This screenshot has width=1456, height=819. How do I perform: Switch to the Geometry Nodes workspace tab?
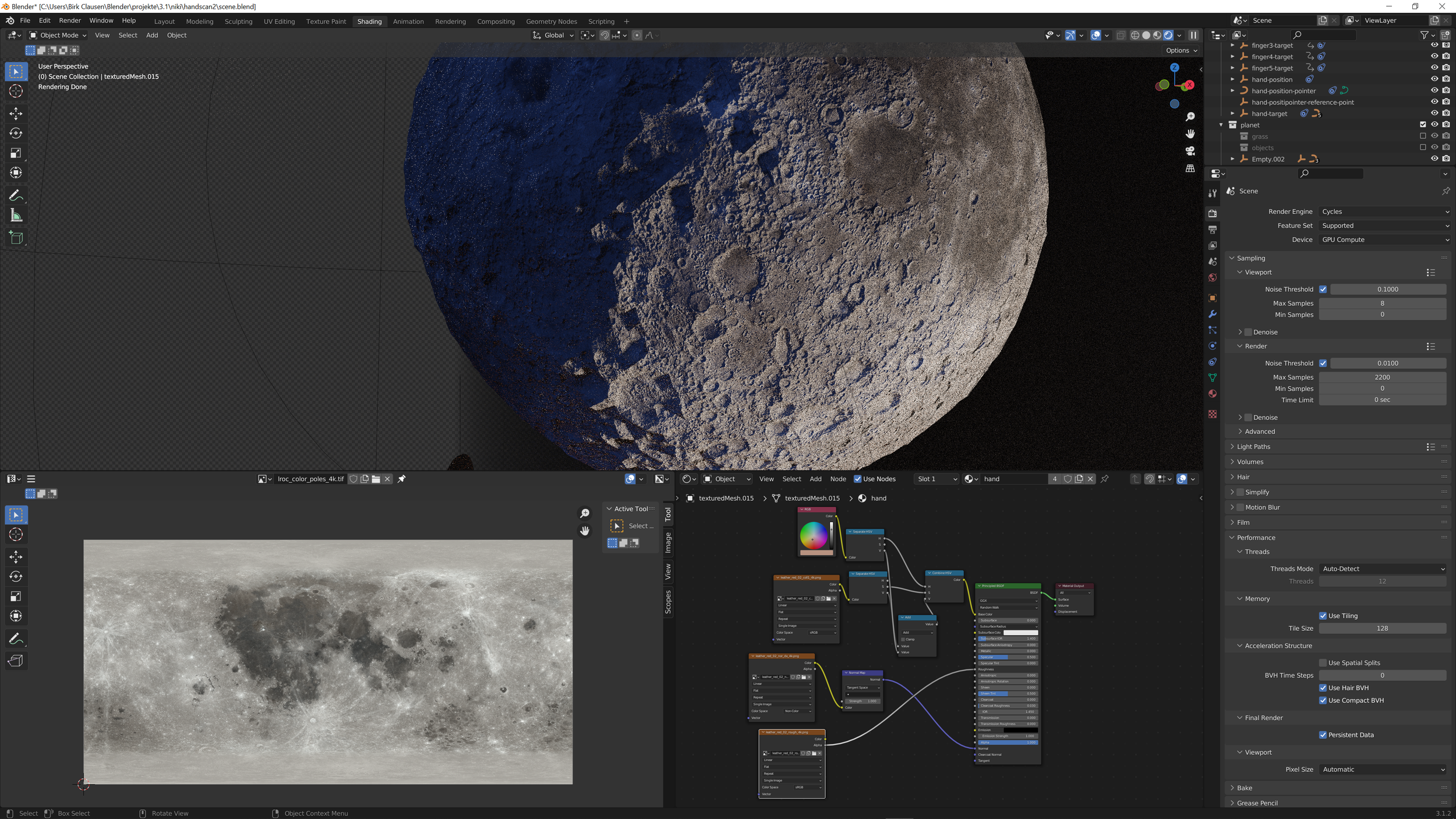pyautogui.click(x=551, y=22)
